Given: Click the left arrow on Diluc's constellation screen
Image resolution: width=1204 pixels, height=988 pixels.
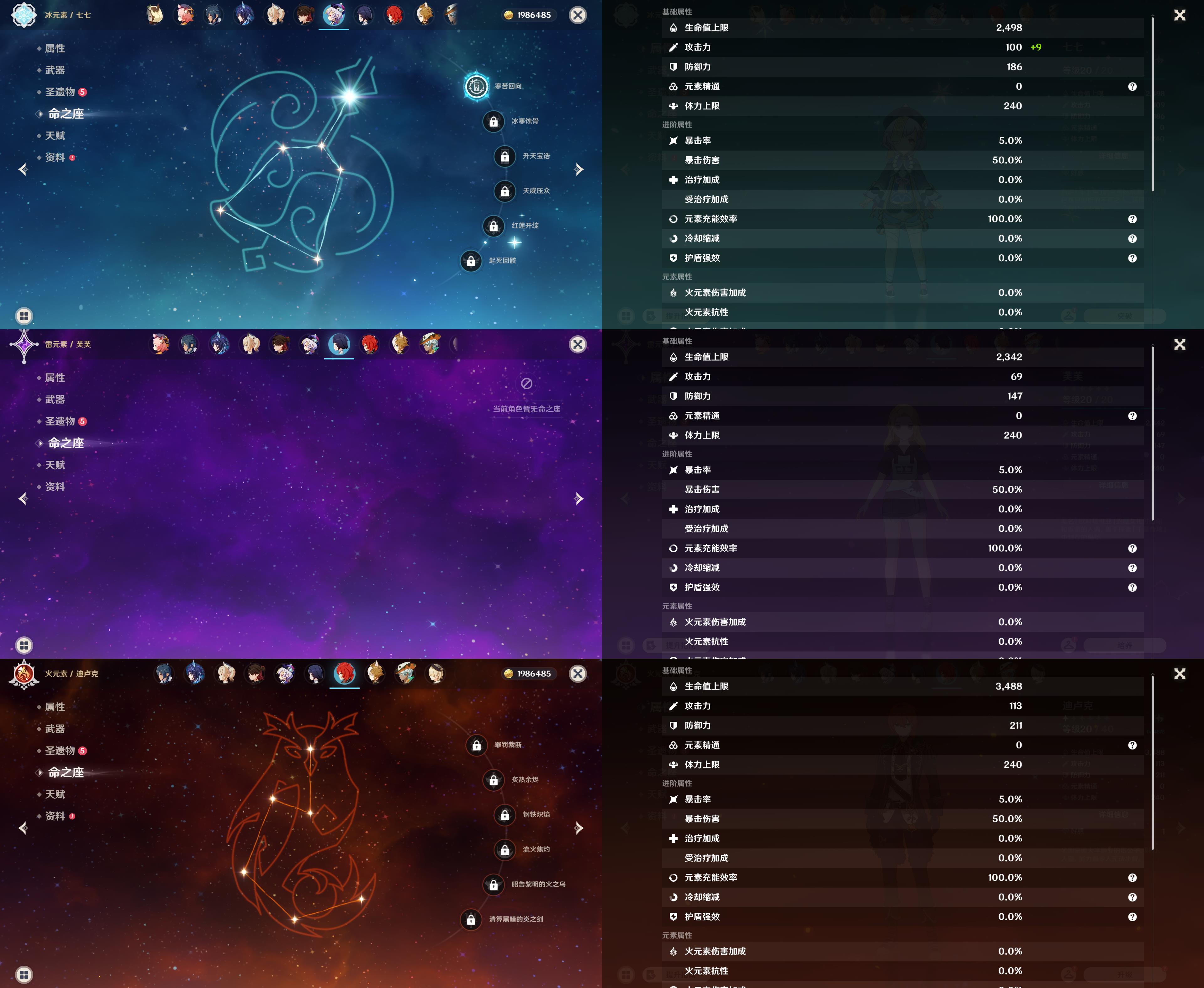Looking at the screenshot, I should tap(23, 828).
